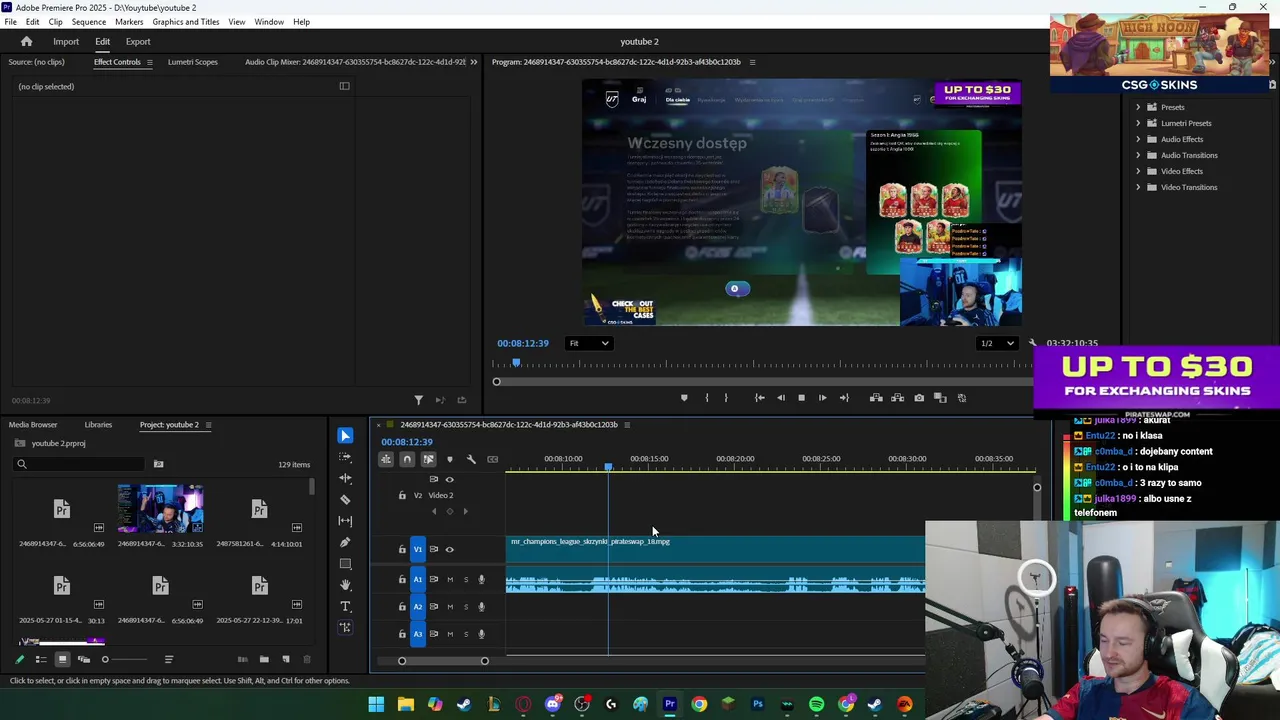Add marker in Program monitor
Viewport: 1280px width, 720px height.
tap(684, 398)
